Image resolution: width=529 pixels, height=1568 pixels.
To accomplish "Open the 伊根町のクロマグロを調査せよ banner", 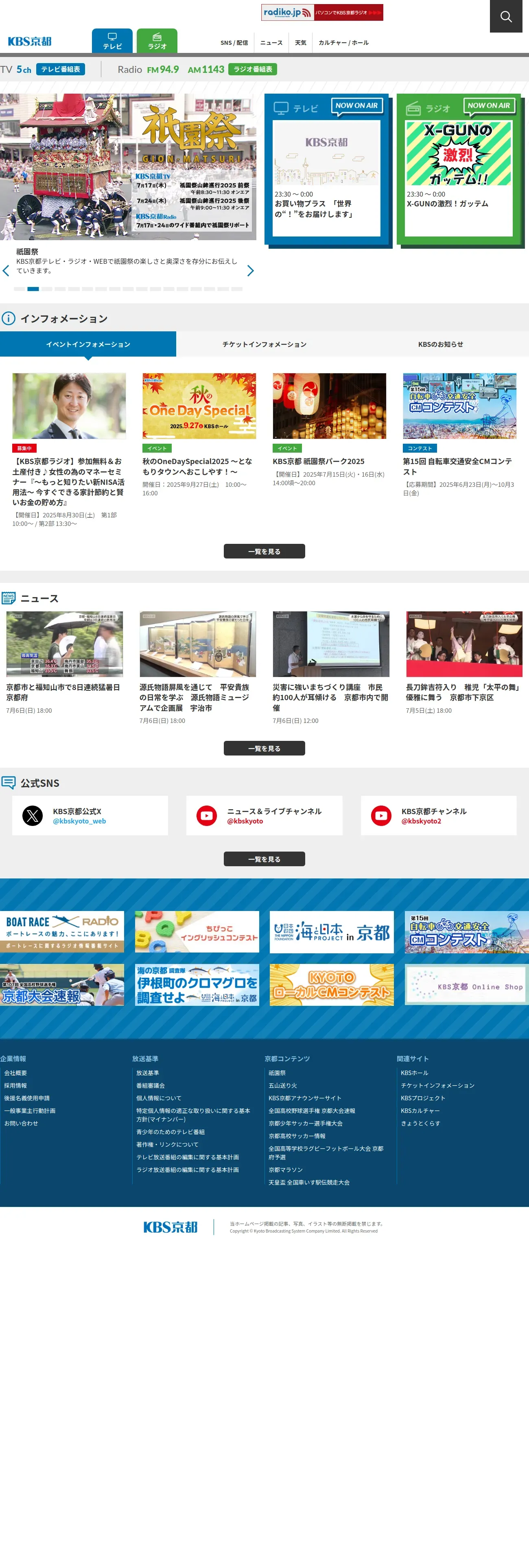I will click(197, 985).
